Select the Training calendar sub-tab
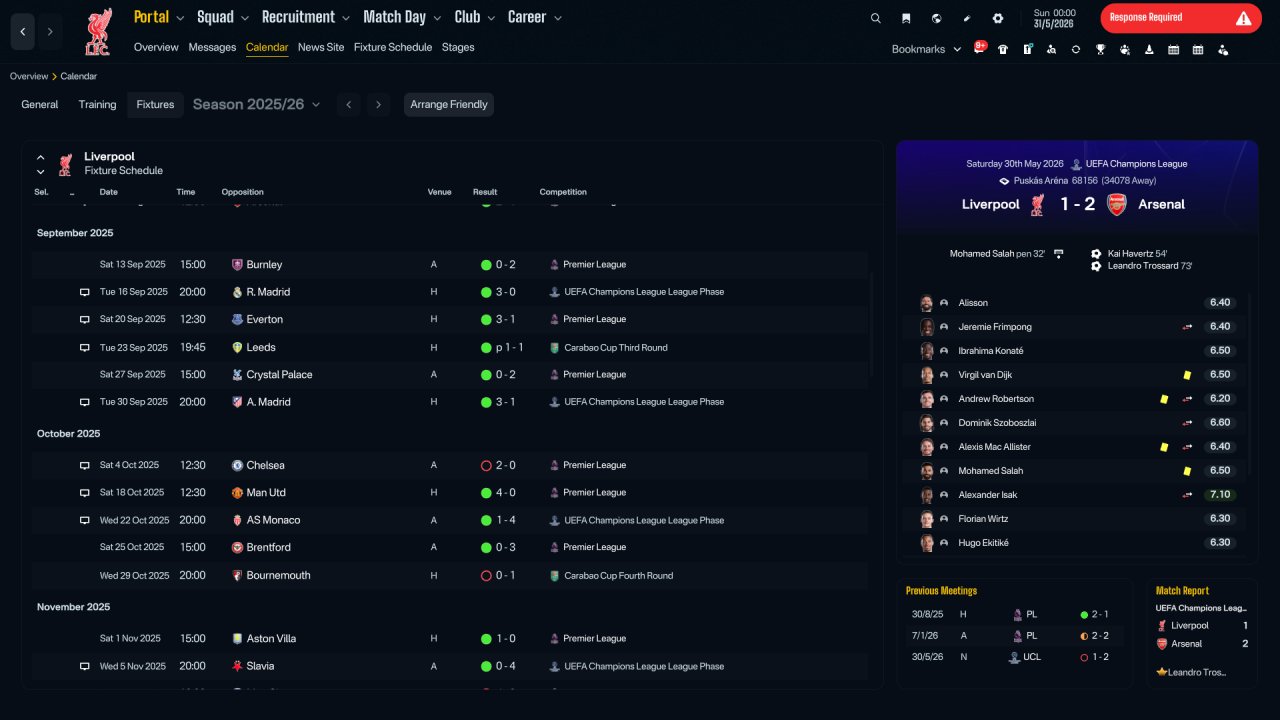This screenshot has height=720, width=1280. tap(98, 104)
